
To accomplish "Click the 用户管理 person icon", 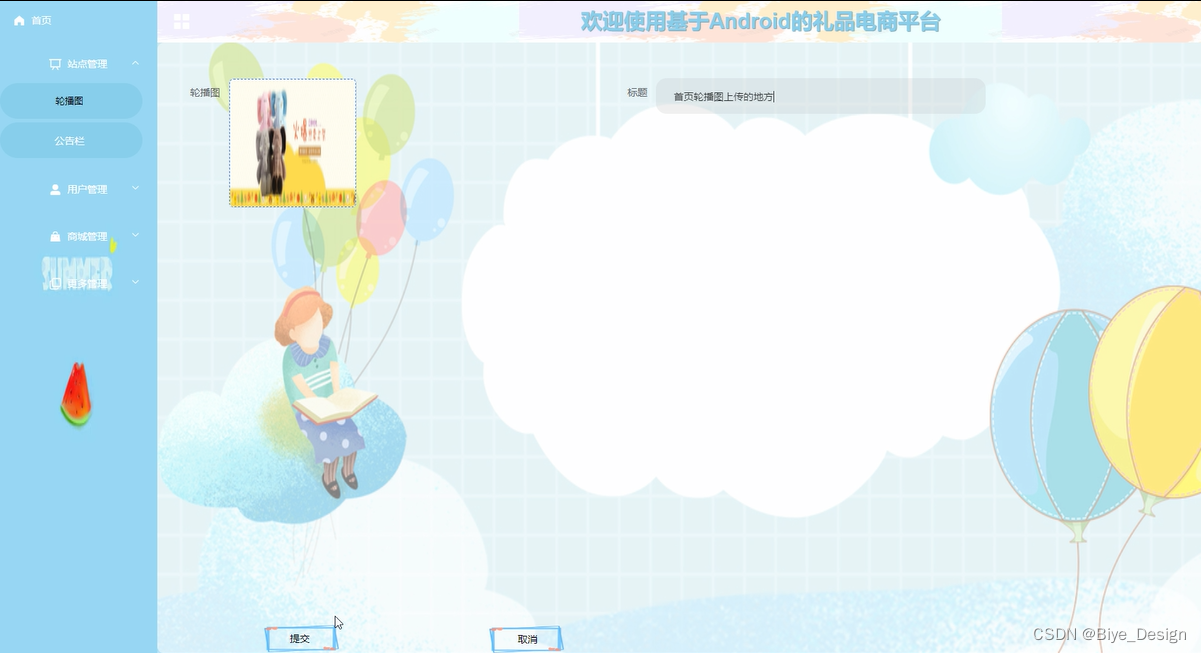I will click(55, 189).
